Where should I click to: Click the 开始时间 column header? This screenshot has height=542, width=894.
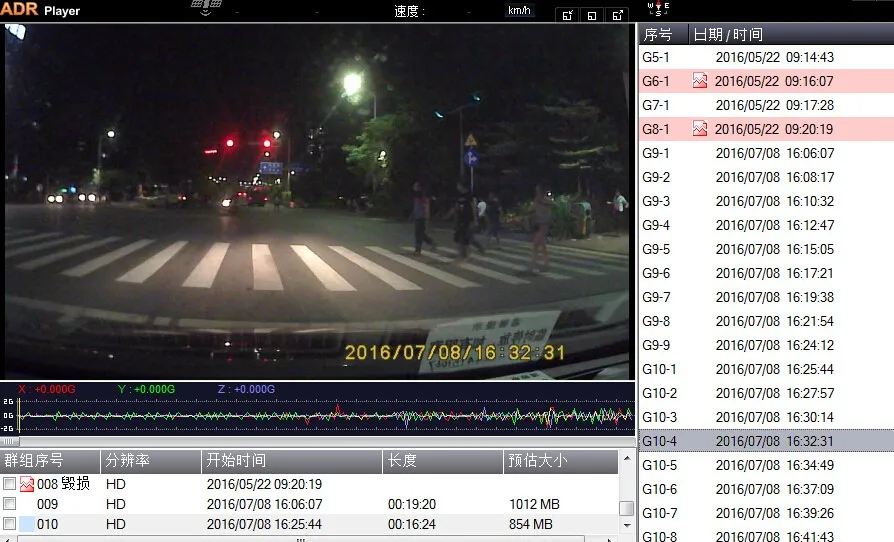pos(291,461)
